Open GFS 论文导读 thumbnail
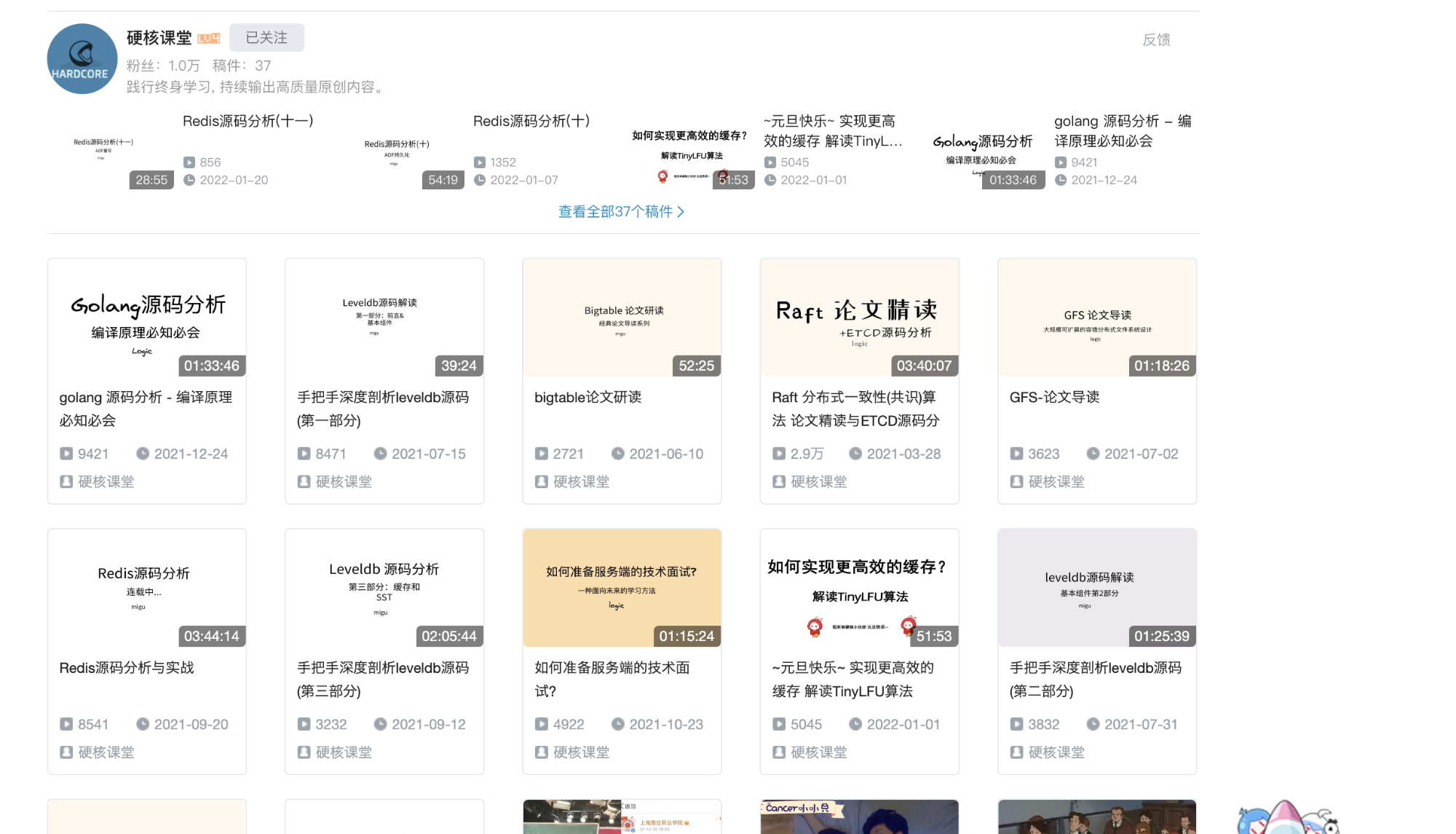 click(1097, 318)
